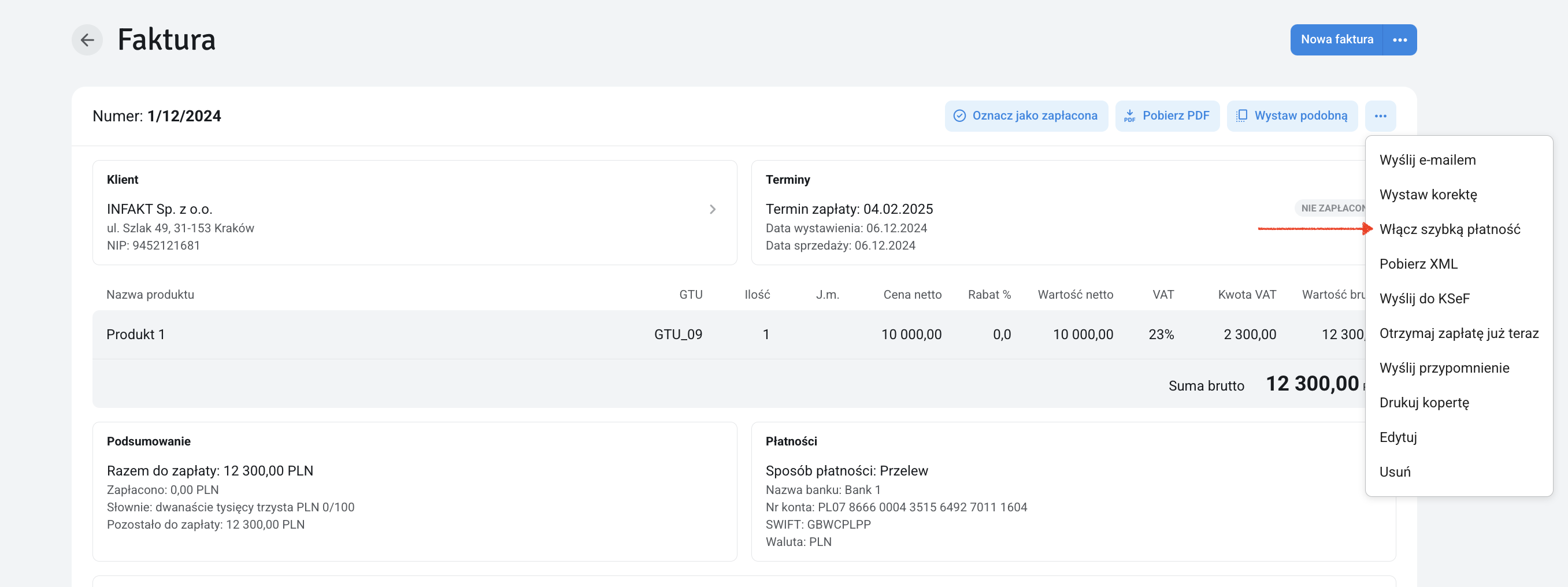Screen dimensions: 1568x587
Task: Select Edytuj from the actions menu
Action: [1458, 437]
